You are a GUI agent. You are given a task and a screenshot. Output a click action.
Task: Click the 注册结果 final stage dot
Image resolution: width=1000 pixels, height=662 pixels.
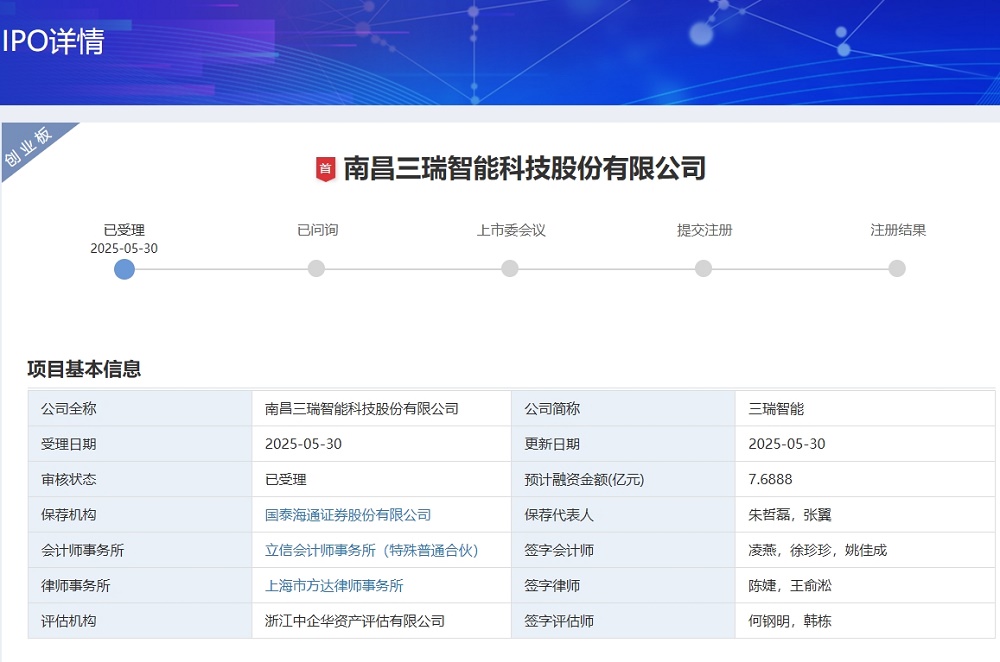tap(895, 267)
